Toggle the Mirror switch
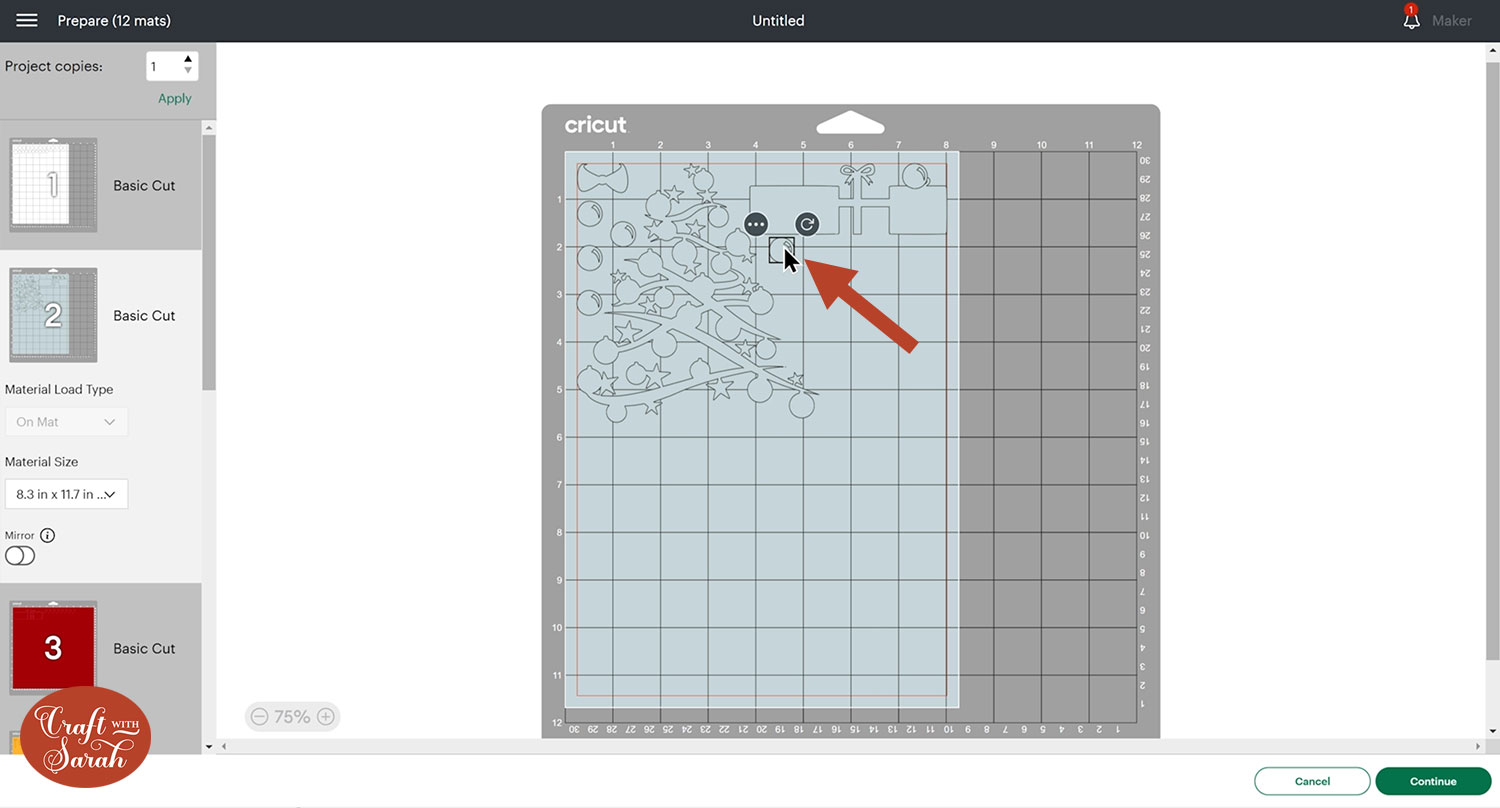The width and height of the screenshot is (1500, 808). click(x=20, y=556)
